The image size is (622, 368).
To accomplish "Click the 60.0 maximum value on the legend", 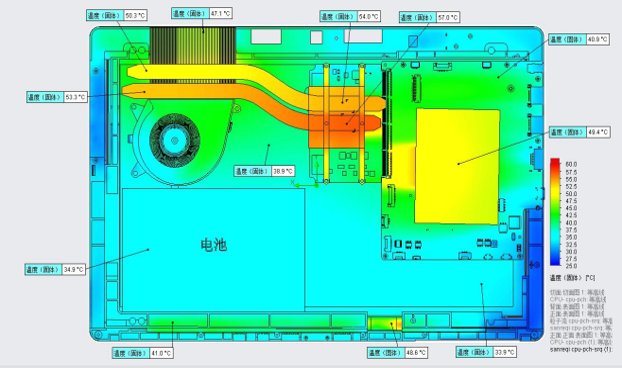I will [571, 164].
